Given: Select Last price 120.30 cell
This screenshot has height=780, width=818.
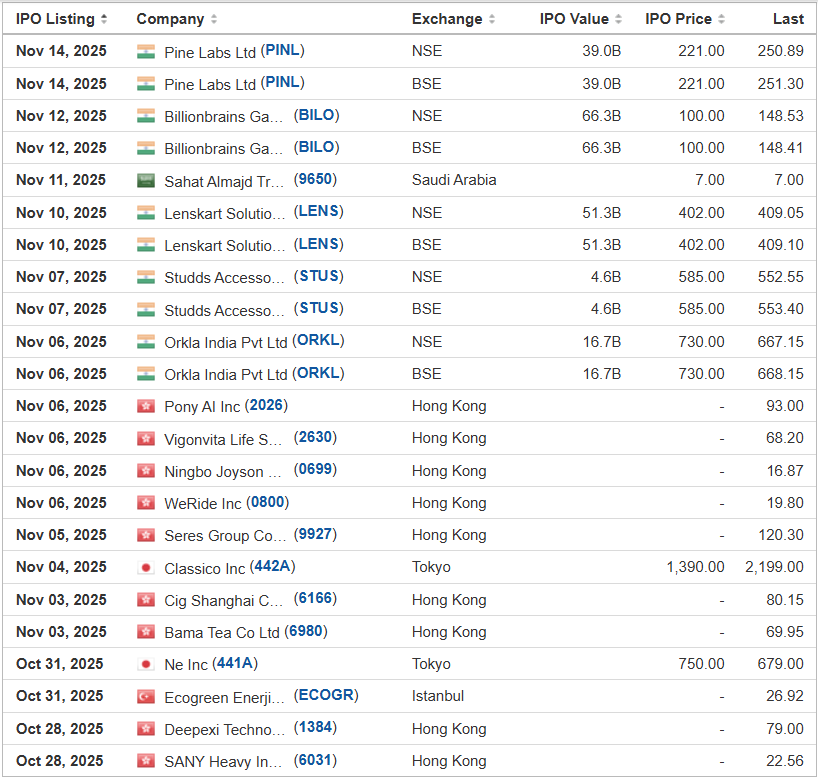Looking at the screenshot, I should [780, 535].
